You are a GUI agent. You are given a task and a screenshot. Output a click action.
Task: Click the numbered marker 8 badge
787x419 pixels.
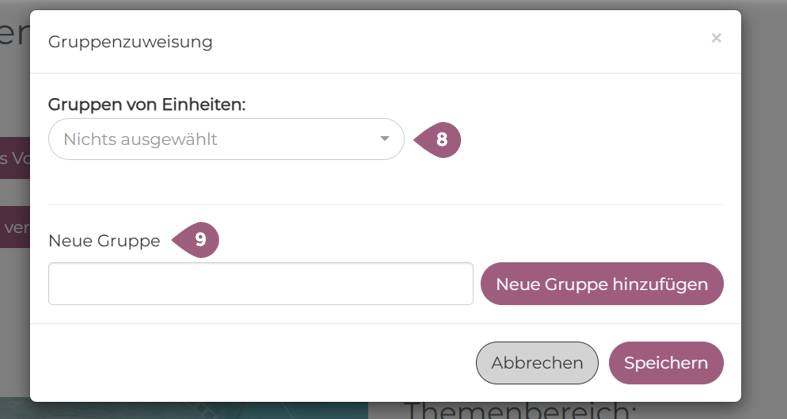(440, 139)
